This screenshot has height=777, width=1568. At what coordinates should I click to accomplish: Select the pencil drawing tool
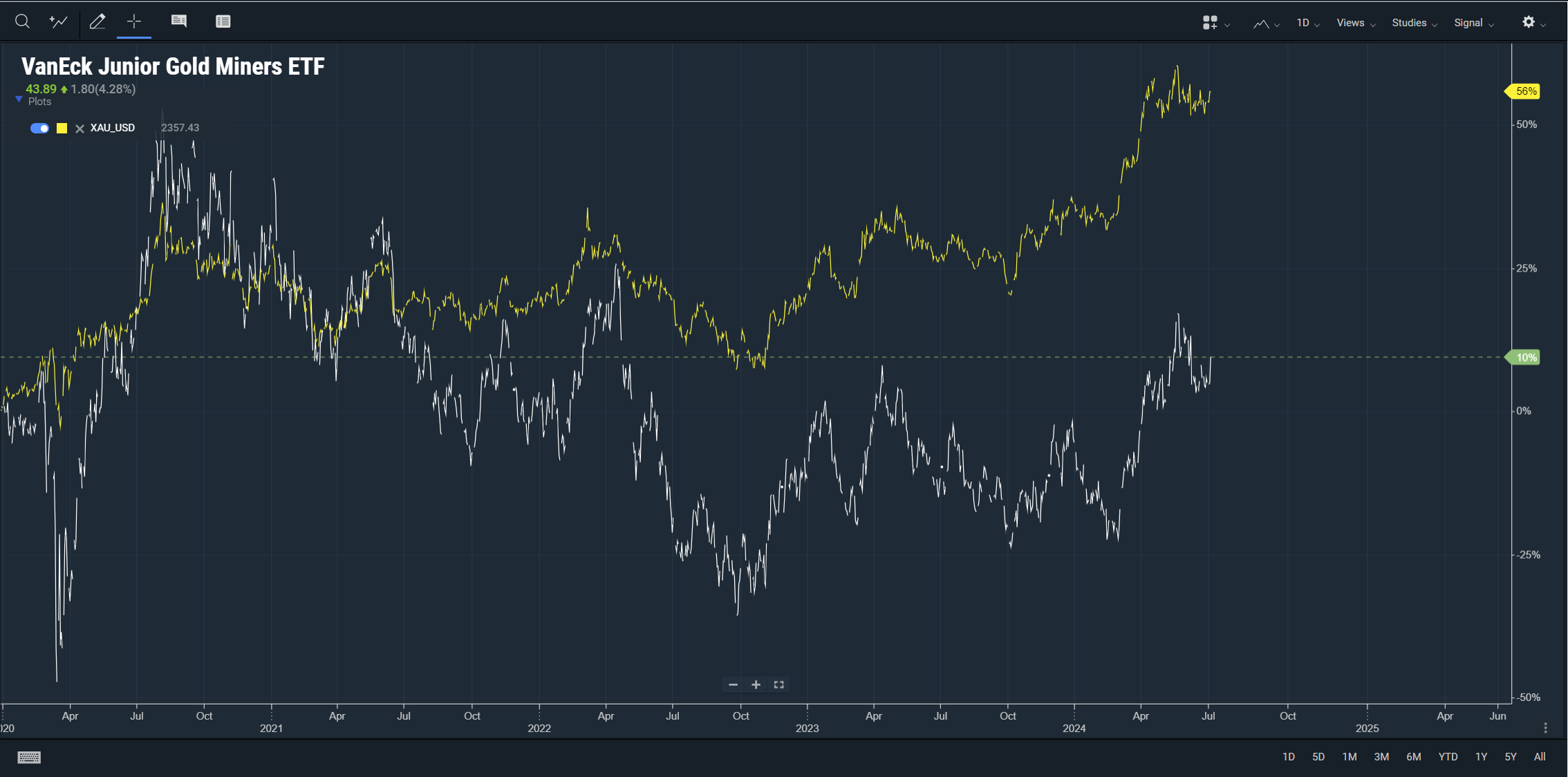coord(97,21)
